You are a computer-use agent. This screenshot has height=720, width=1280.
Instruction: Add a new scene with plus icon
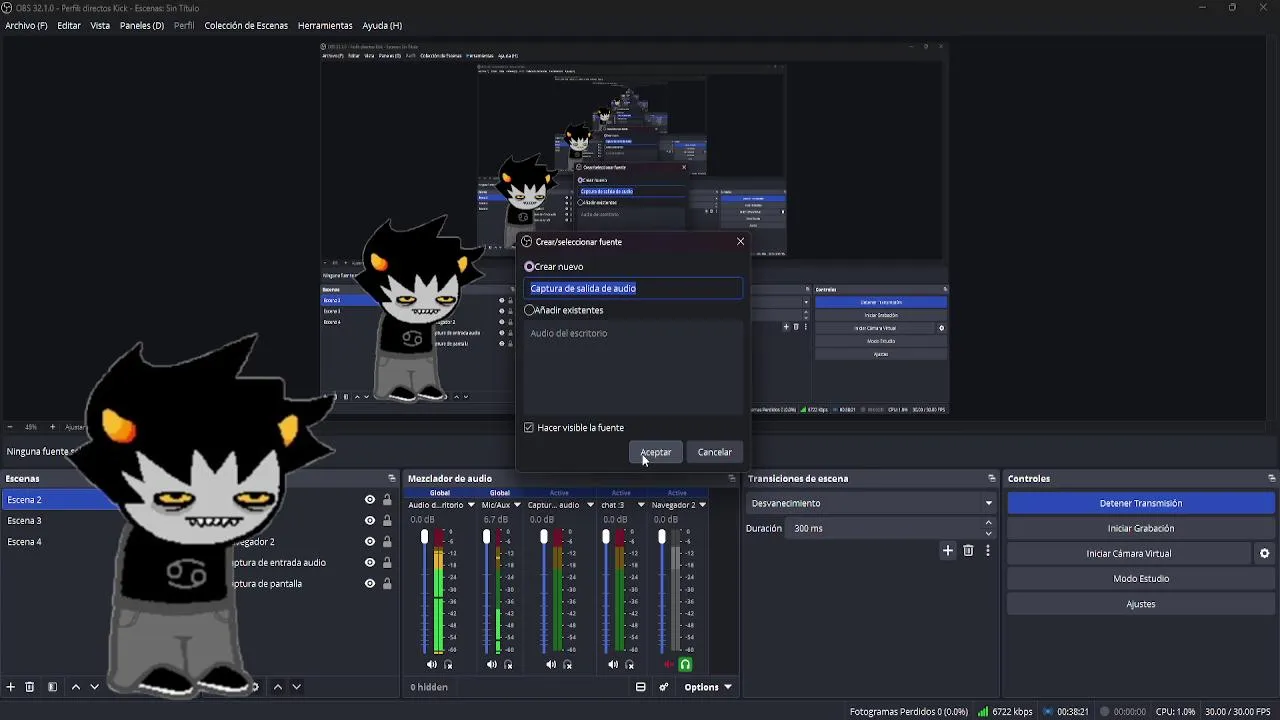pyautogui.click(x=11, y=687)
